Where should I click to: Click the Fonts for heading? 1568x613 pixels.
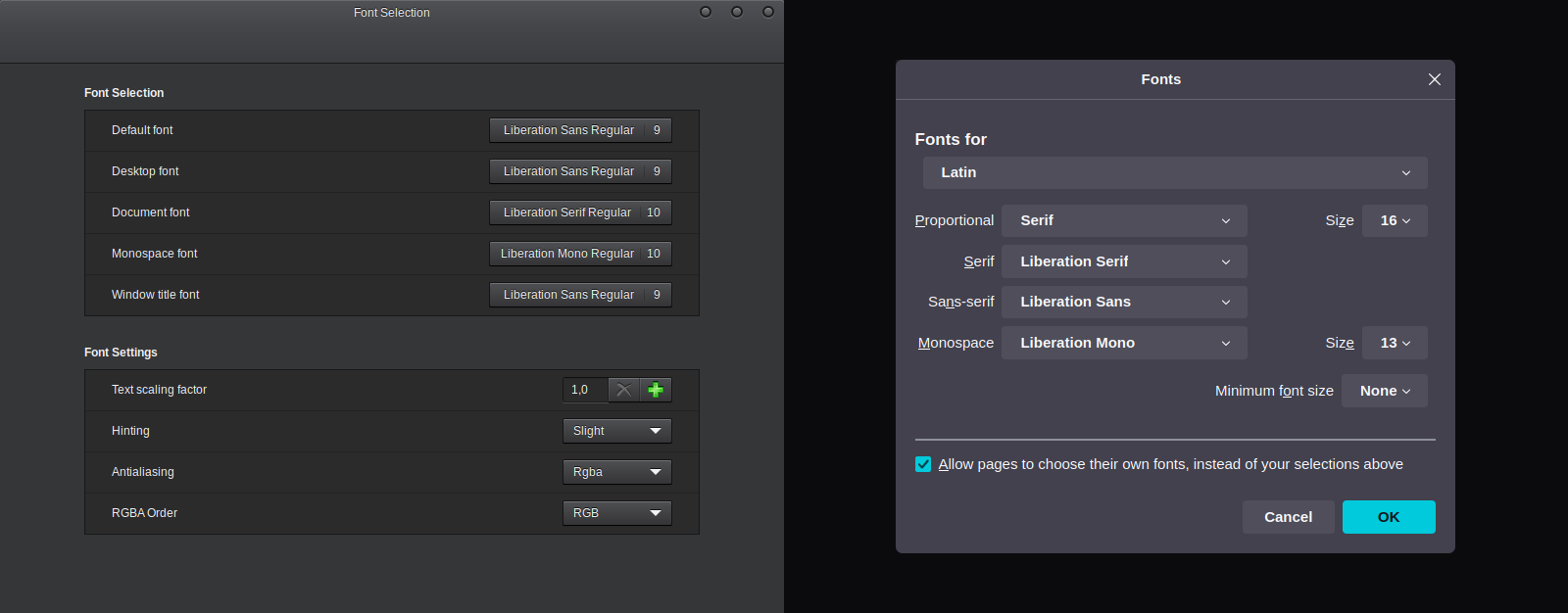[x=951, y=139]
